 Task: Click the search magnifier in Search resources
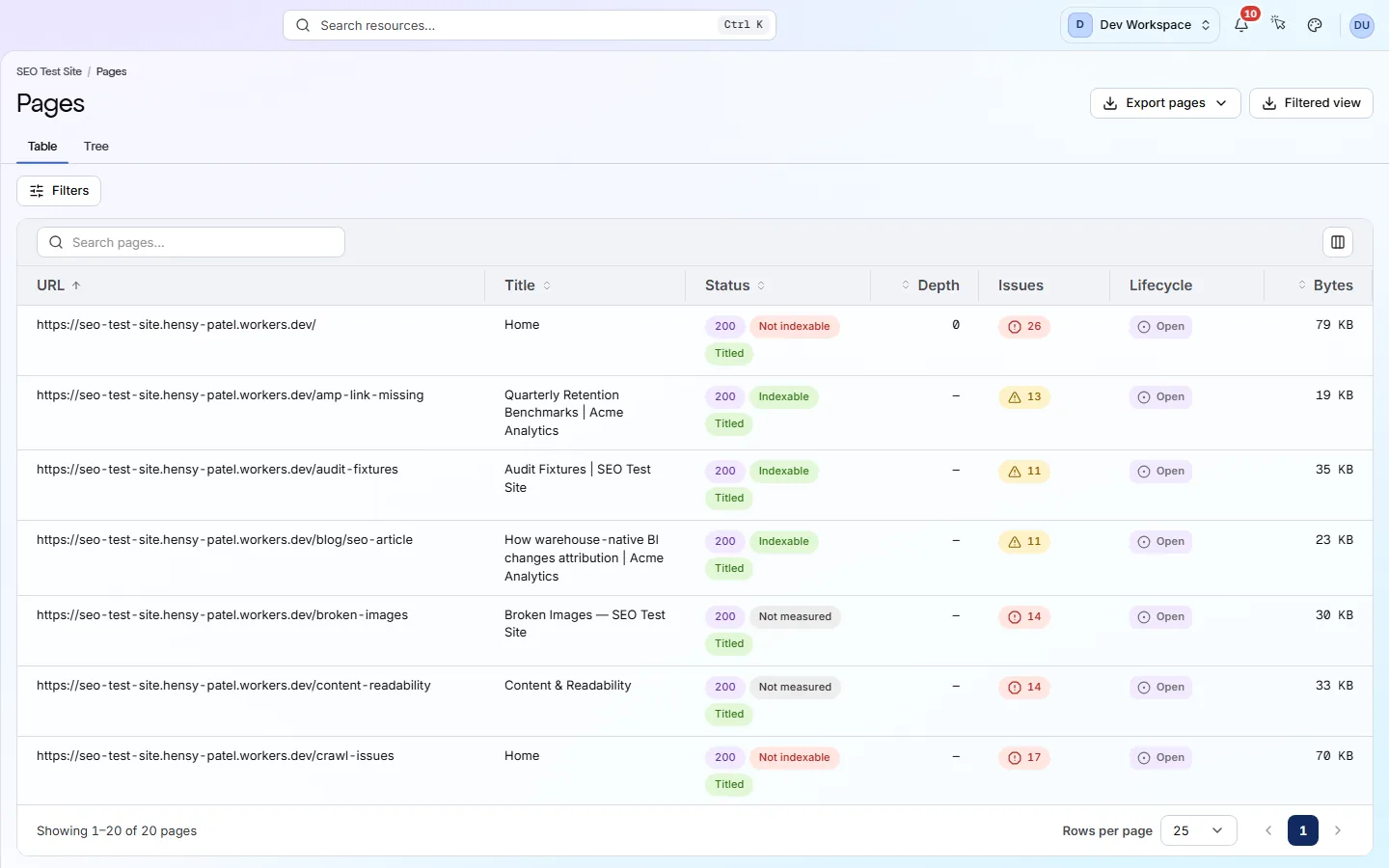pos(303,25)
